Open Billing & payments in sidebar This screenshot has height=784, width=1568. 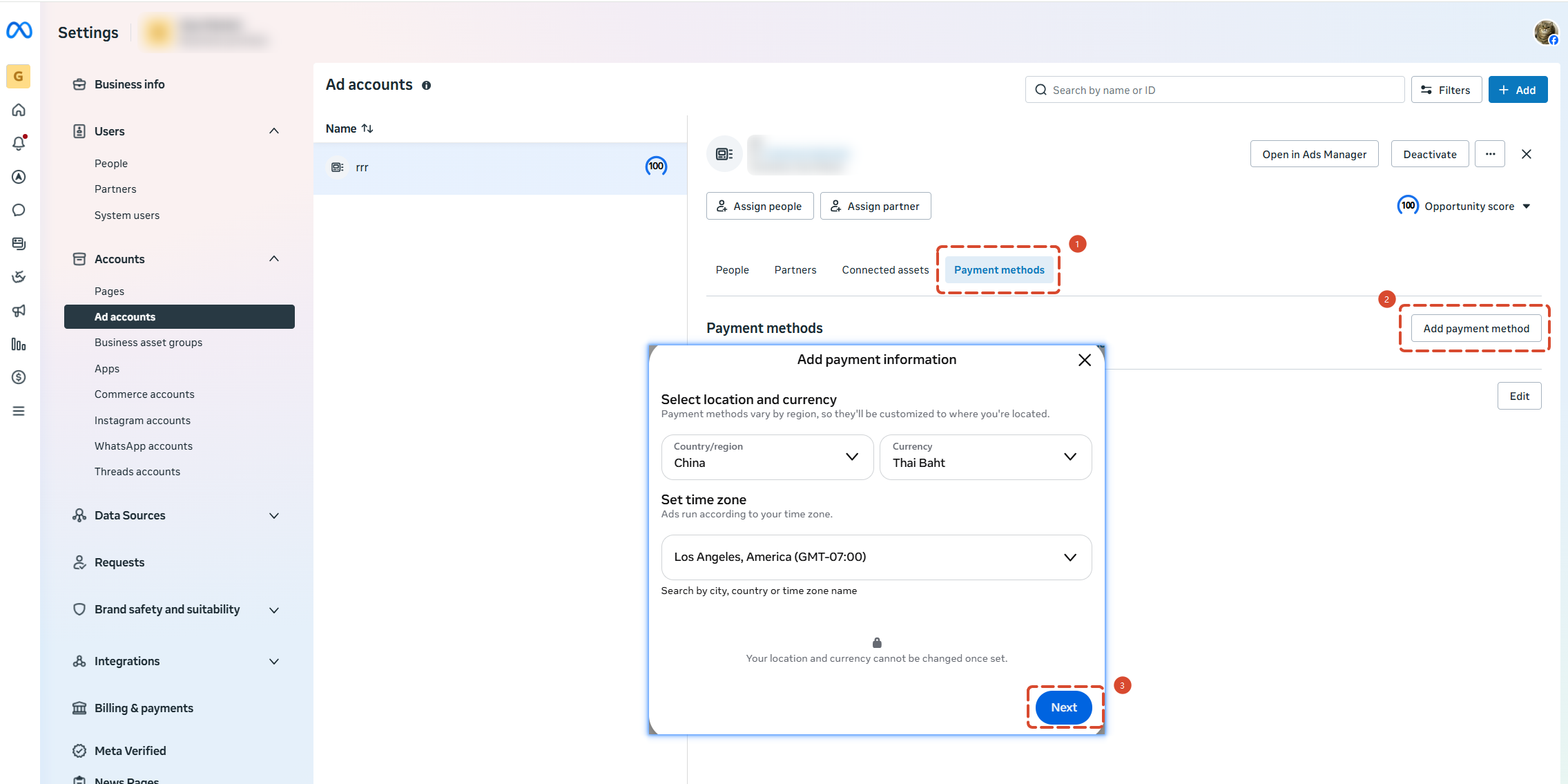pyautogui.click(x=144, y=708)
